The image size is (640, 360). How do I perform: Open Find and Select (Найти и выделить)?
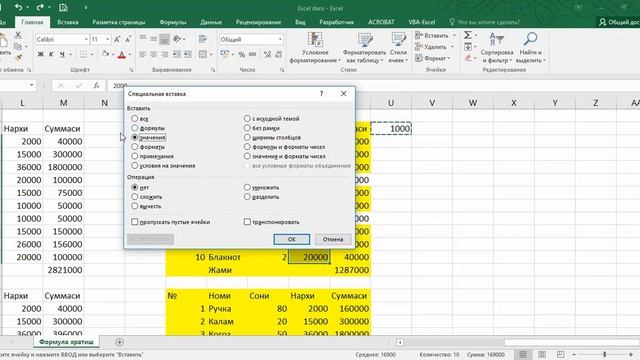[x=530, y=48]
